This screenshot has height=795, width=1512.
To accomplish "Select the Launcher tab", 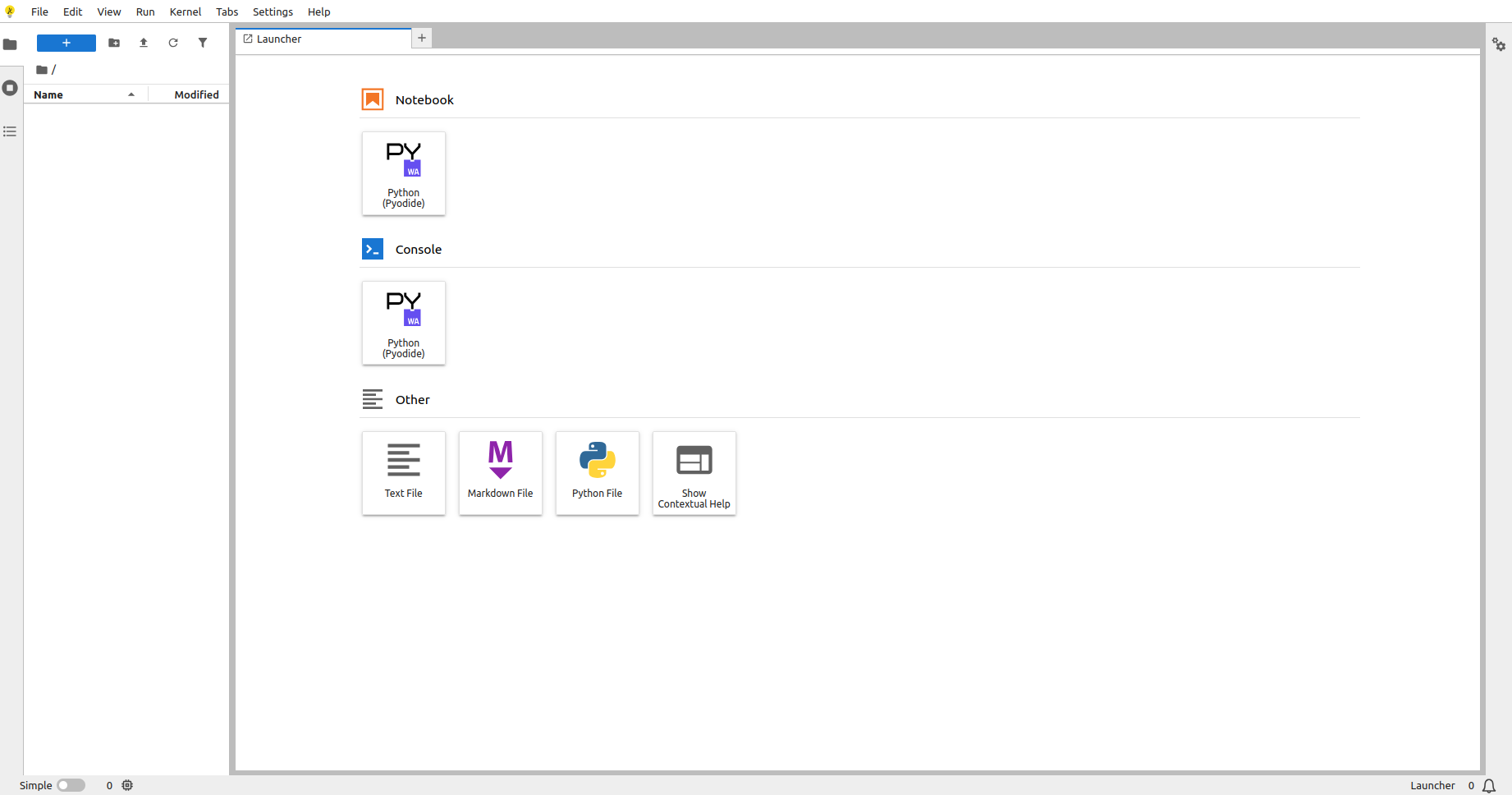I will 323,39.
